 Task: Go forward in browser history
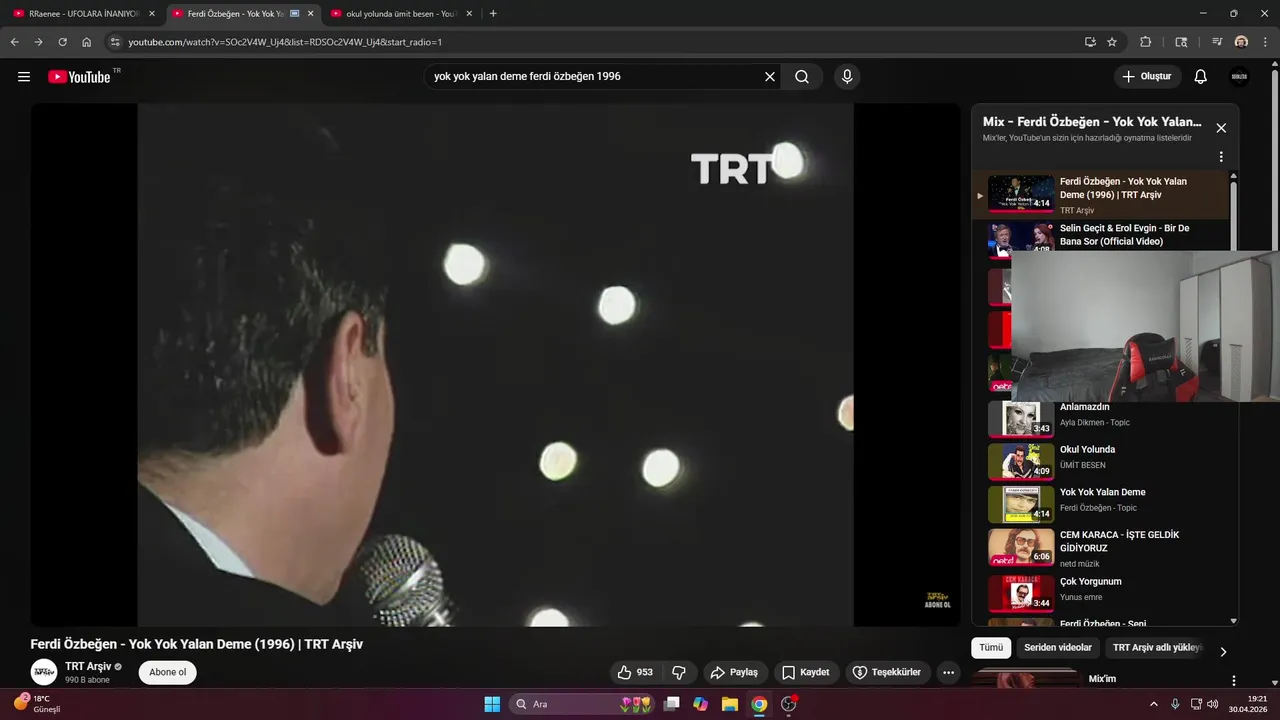click(x=38, y=42)
